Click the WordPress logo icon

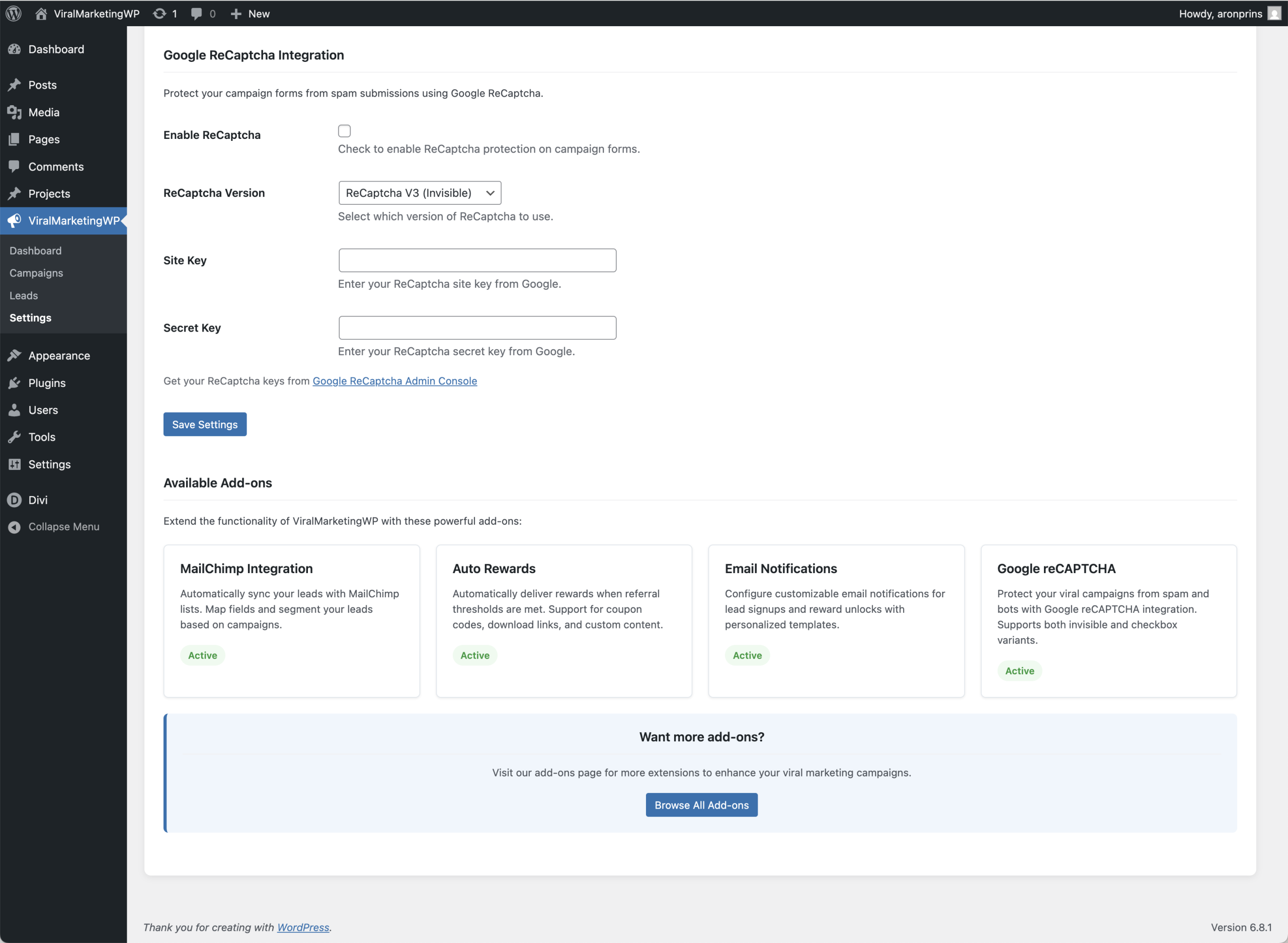tap(14, 13)
